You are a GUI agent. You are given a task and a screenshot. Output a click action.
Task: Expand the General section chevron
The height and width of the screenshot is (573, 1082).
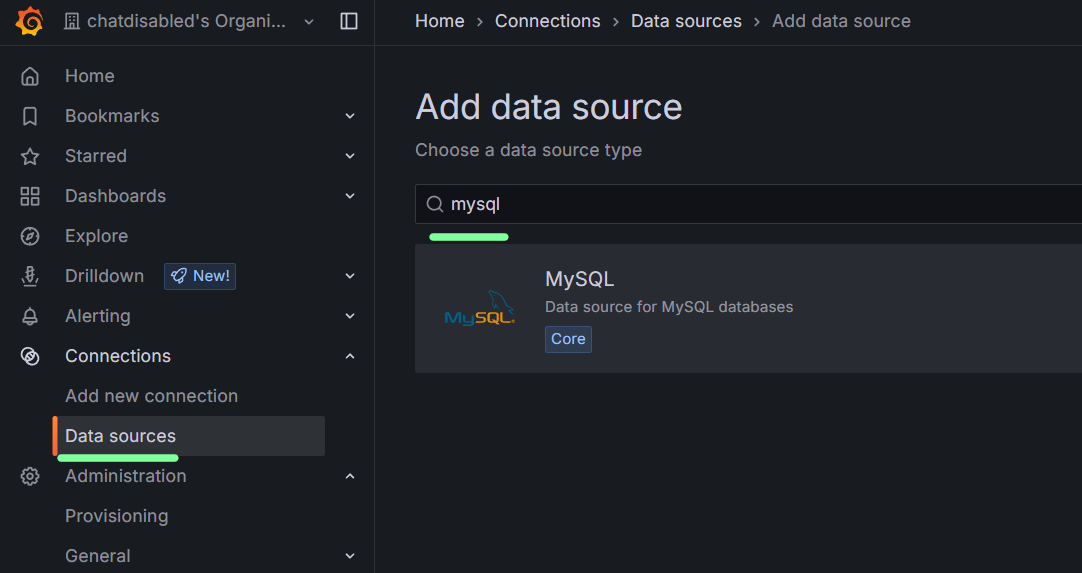click(350, 556)
